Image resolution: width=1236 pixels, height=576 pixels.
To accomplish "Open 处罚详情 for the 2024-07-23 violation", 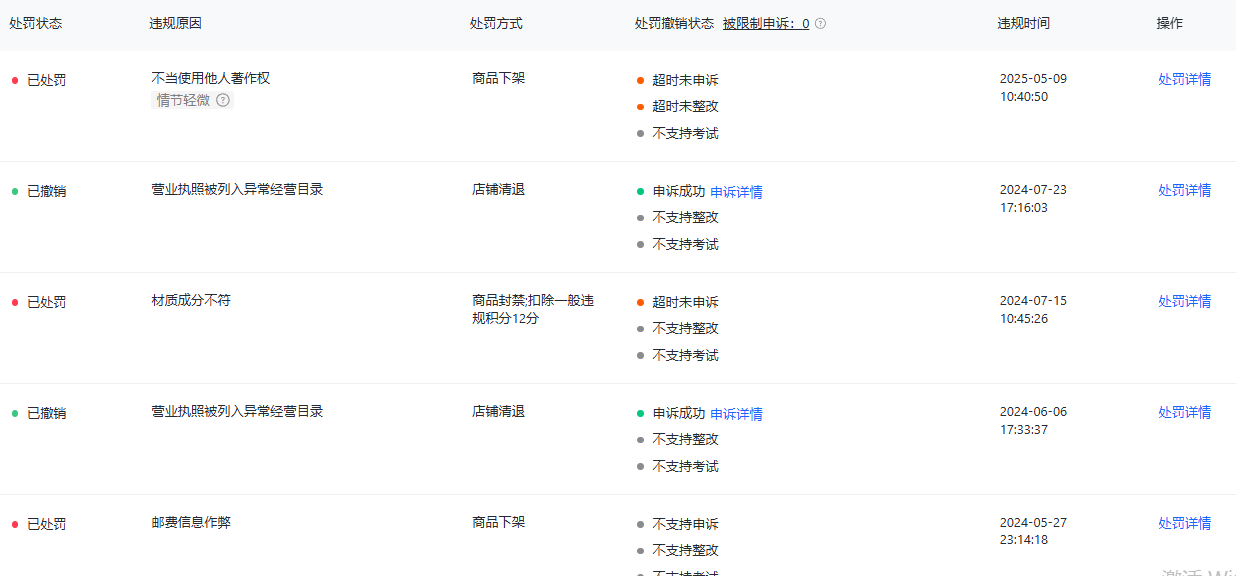I will [x=1184, y=190].
